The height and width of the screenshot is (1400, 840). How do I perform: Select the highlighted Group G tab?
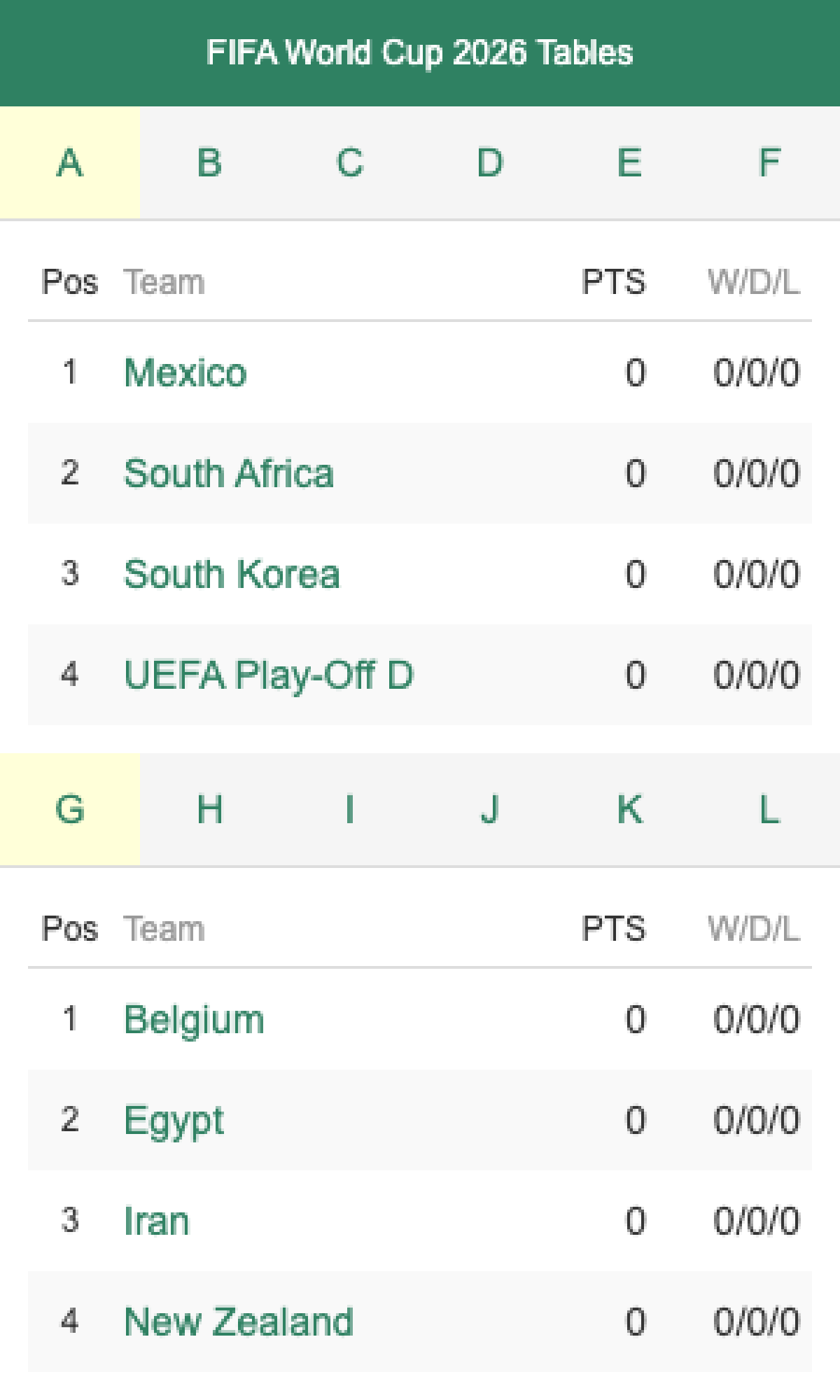(69, 810)
